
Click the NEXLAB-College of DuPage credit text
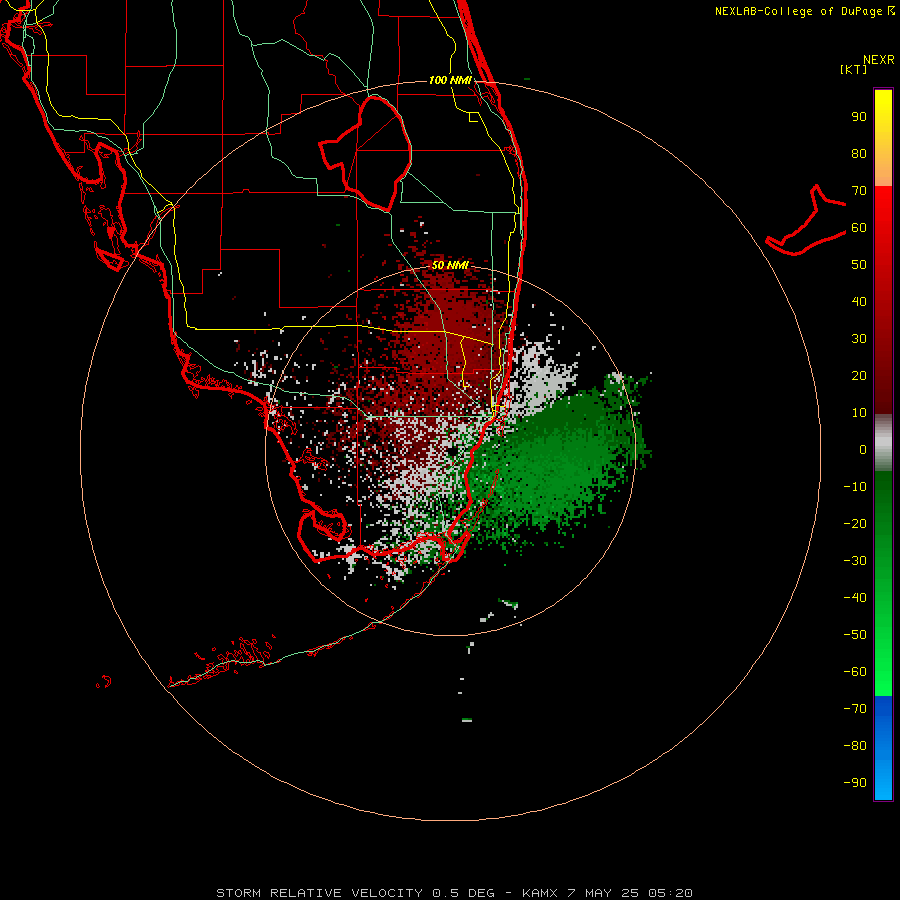(x=804, y=11)
